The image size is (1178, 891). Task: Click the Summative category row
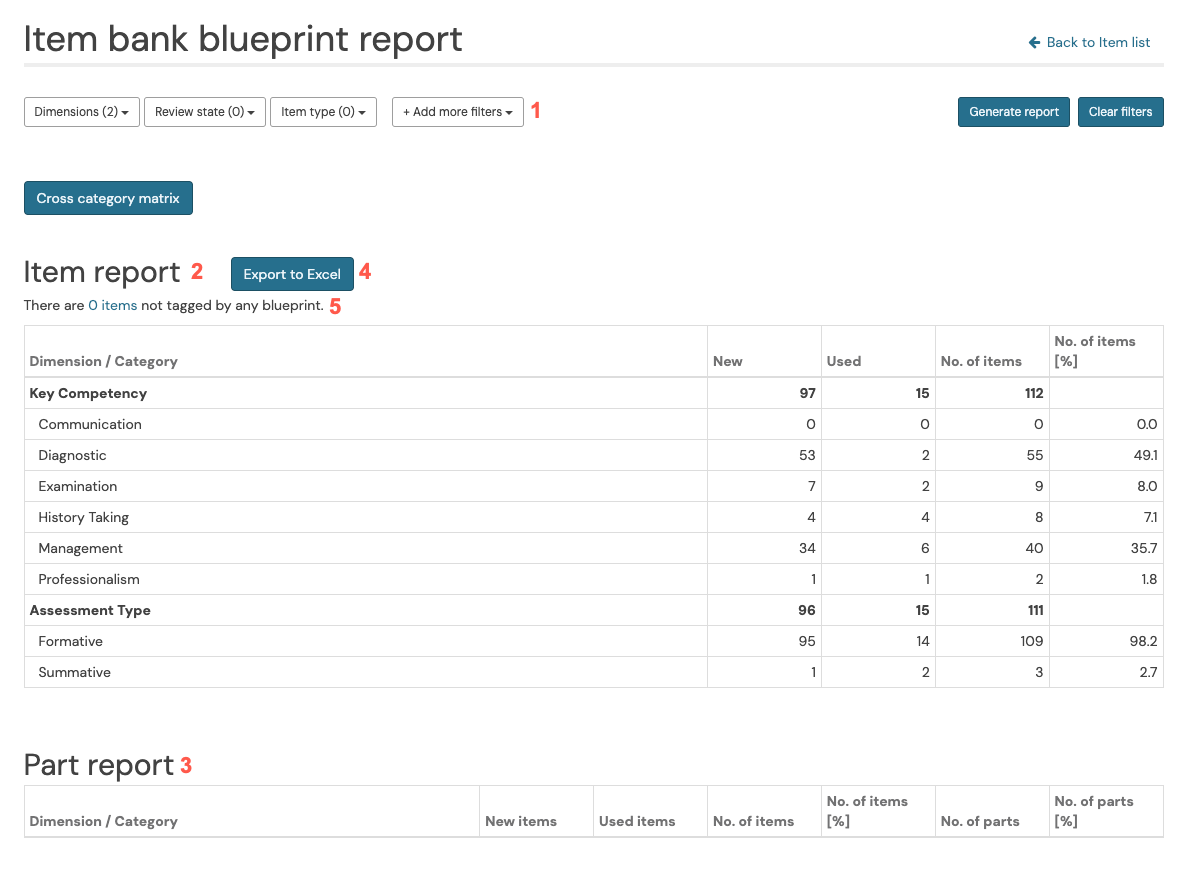[x=72, y=672]
